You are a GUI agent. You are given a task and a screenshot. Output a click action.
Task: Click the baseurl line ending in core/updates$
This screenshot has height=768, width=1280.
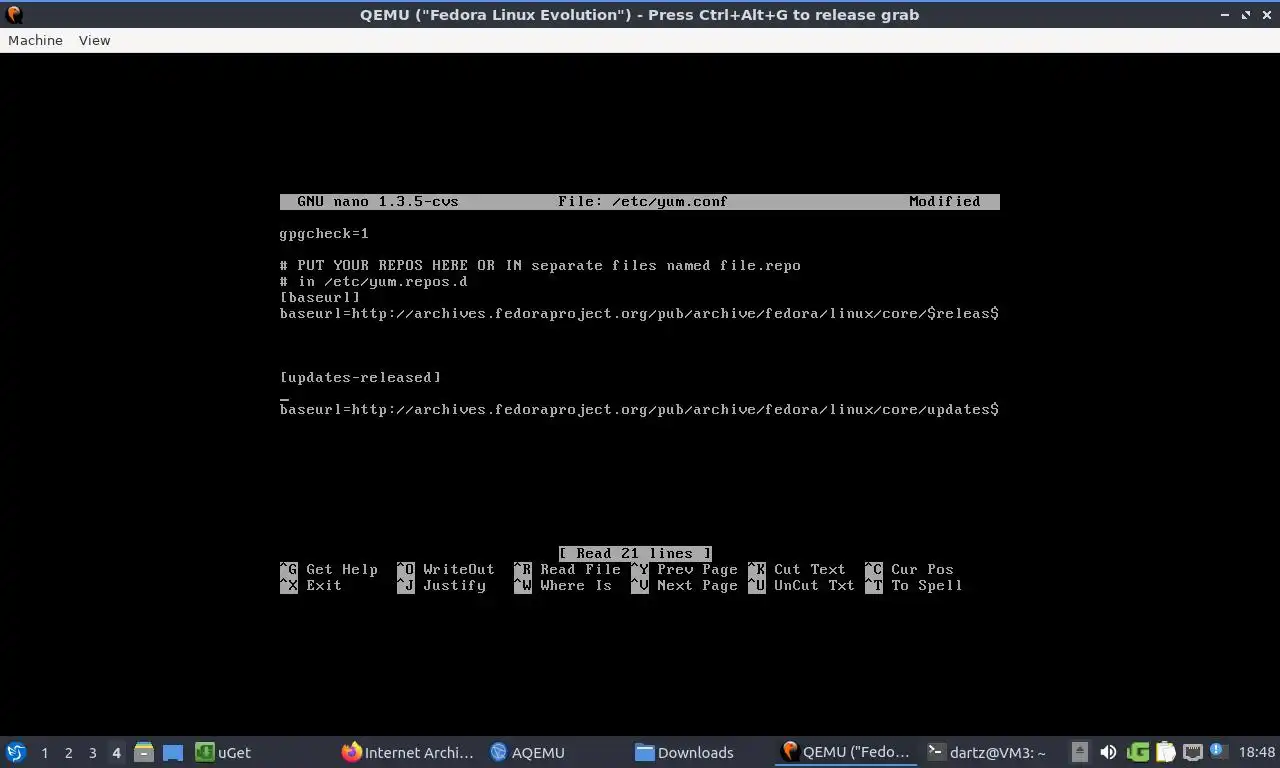click(639, 409)
